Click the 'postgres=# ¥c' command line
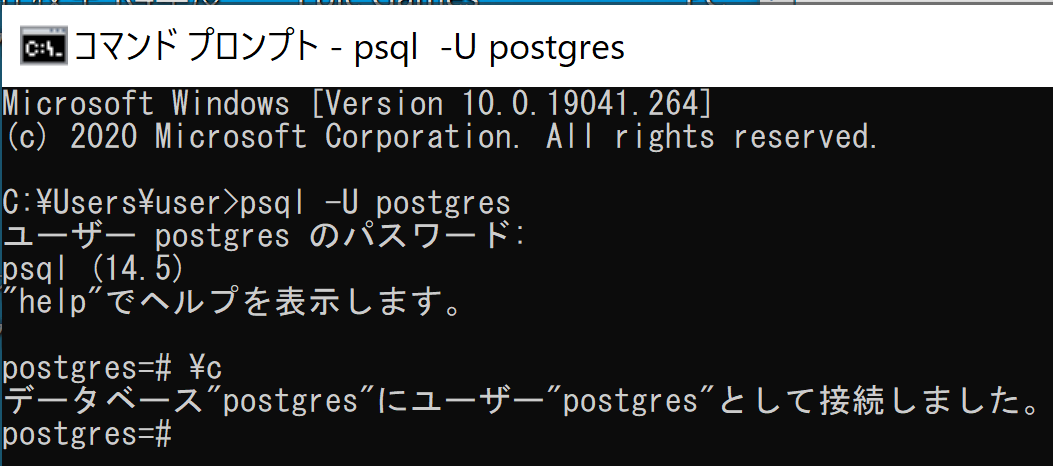The width and height of the screenshot is (1053, 466). tap(112, 369)
